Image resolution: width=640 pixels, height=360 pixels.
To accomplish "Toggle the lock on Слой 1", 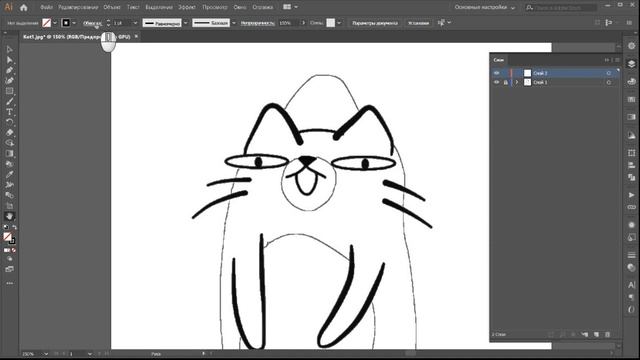I will pyautogui.click(x=505, y=82).
